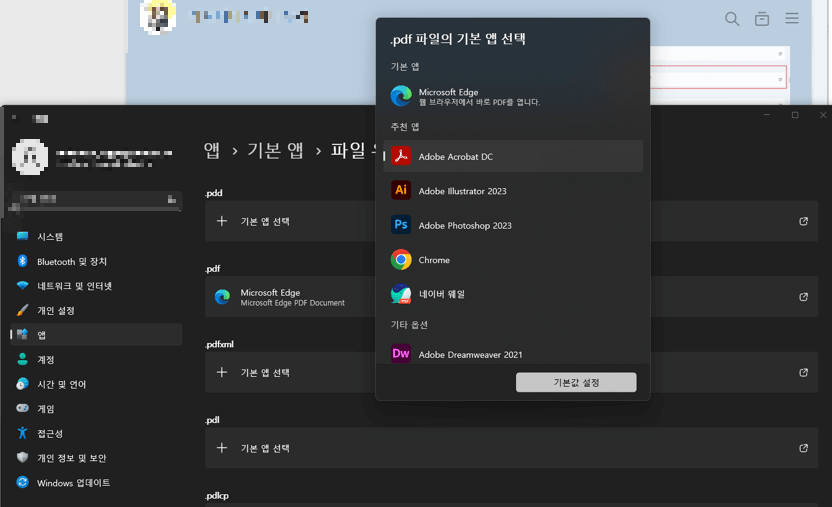Select the 앱 sidebar item
The image size is (832, 507).
[x=96, y=335]
